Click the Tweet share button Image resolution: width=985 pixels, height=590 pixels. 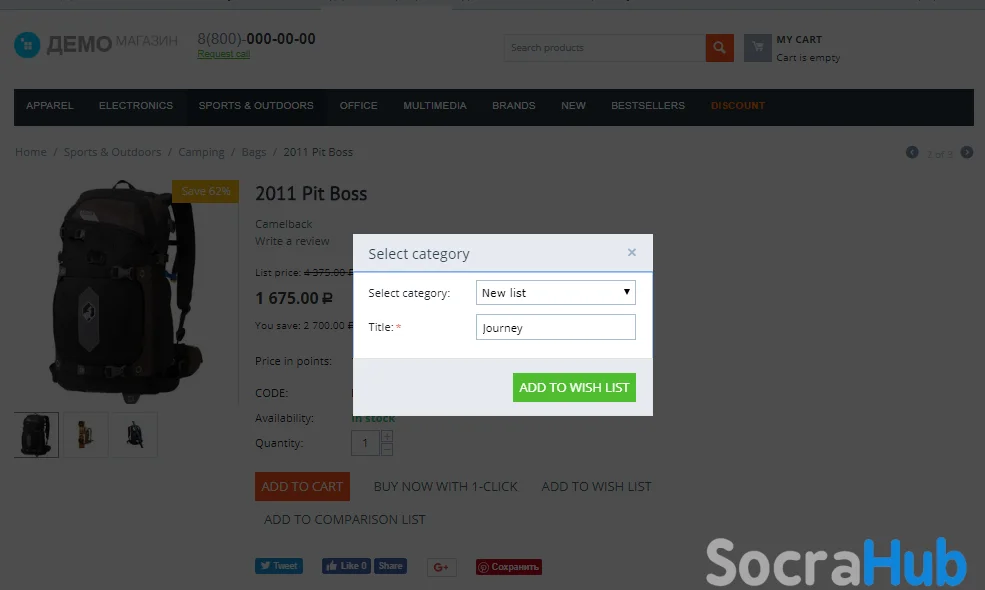[279, 566]
